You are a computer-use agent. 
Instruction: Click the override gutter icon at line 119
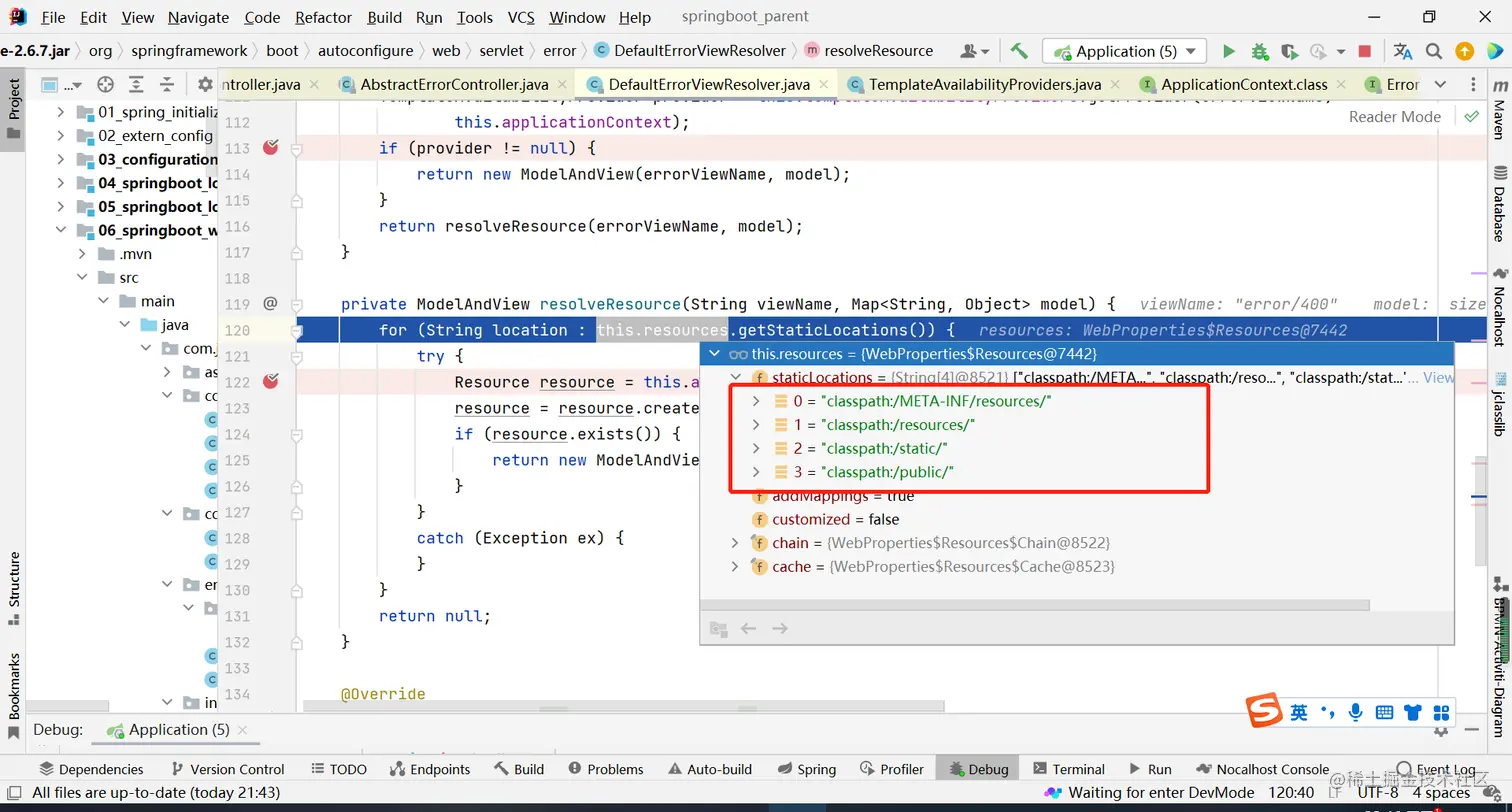270,303
